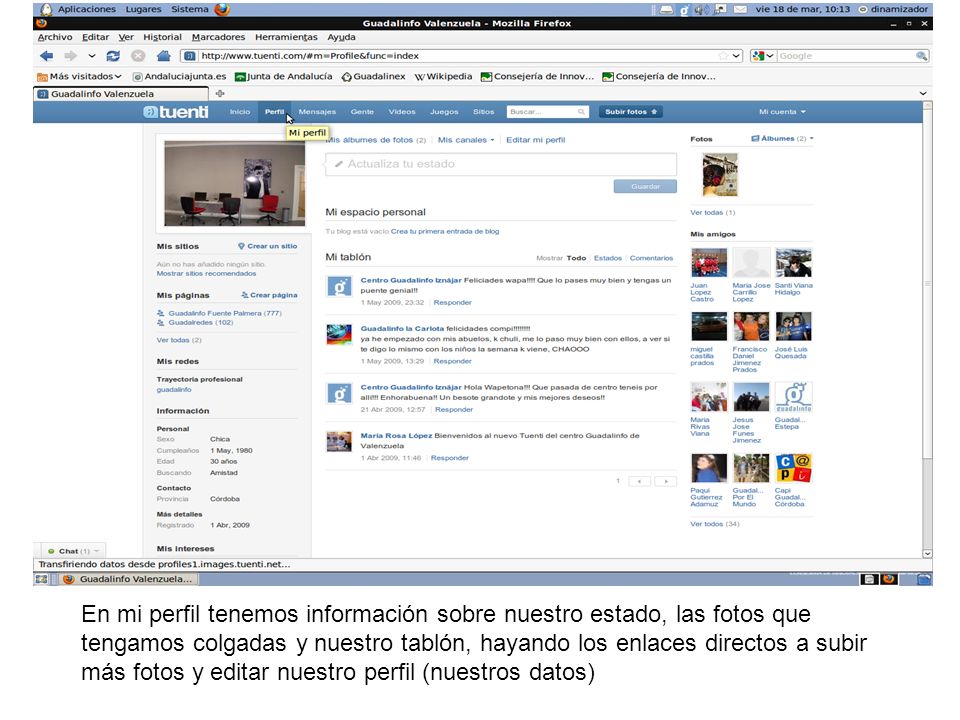
Task: Open Capi Guadal... Córdoba friend icon
Action: point(793,468)
